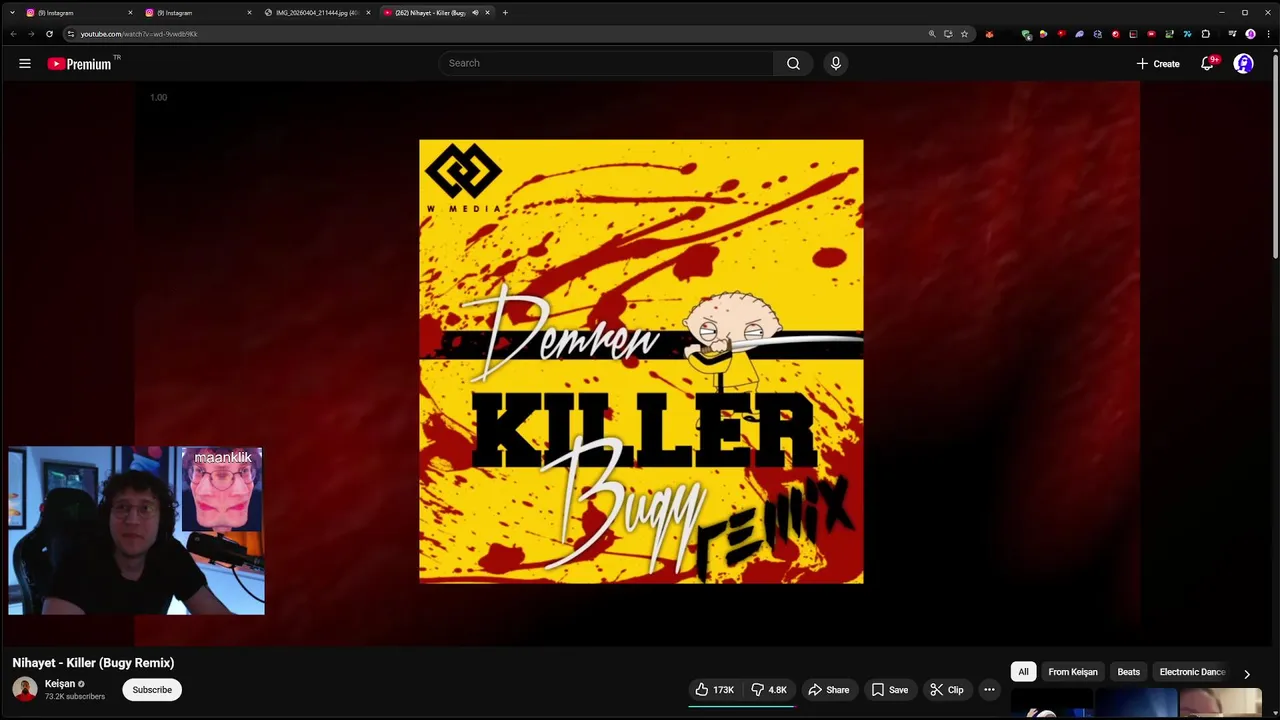
Task: Select the Beats filter chip
Action: pyautogui.click(x=1128, y=672)
